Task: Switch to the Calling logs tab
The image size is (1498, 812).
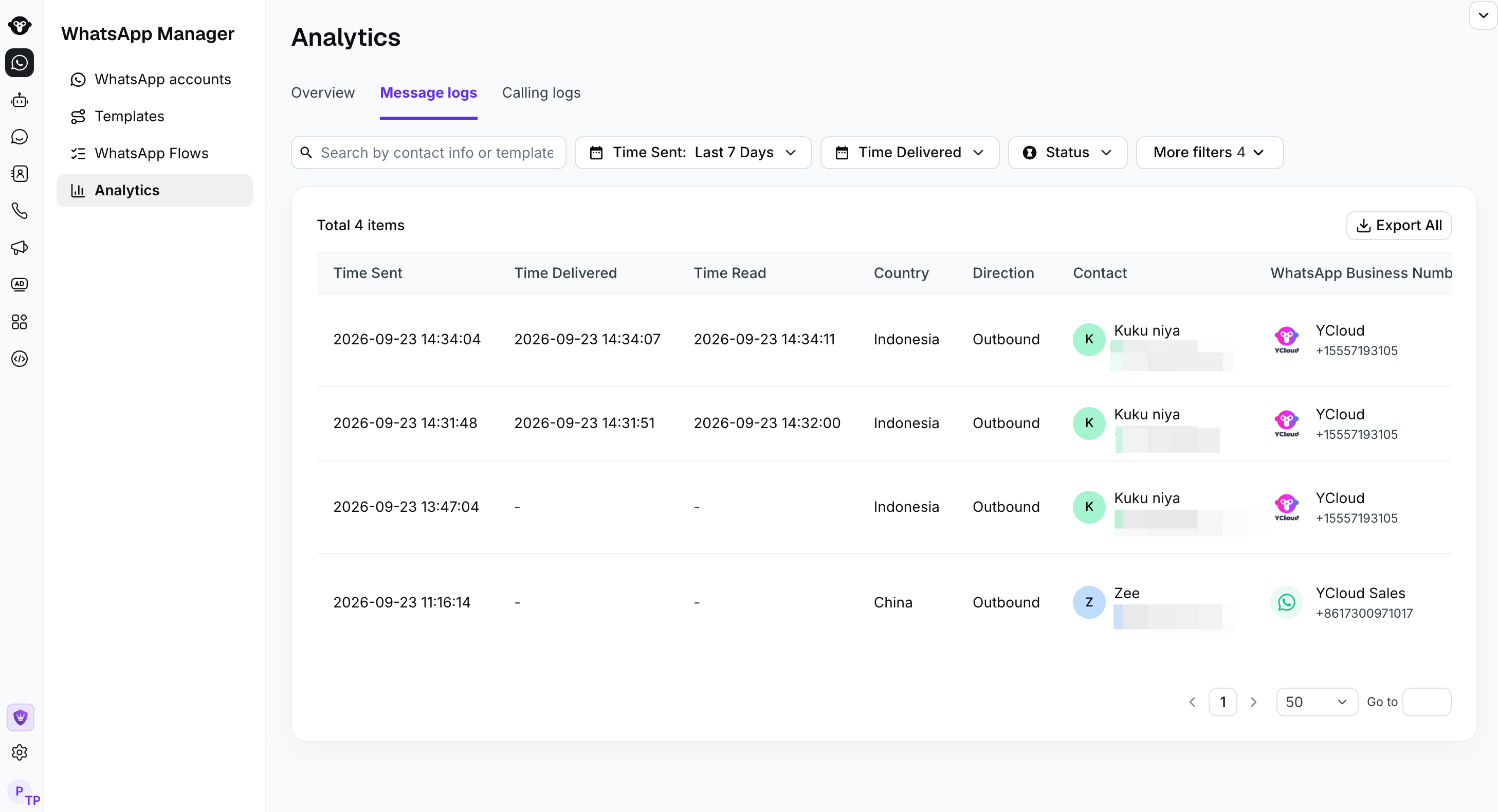Action: pos(541,93)
